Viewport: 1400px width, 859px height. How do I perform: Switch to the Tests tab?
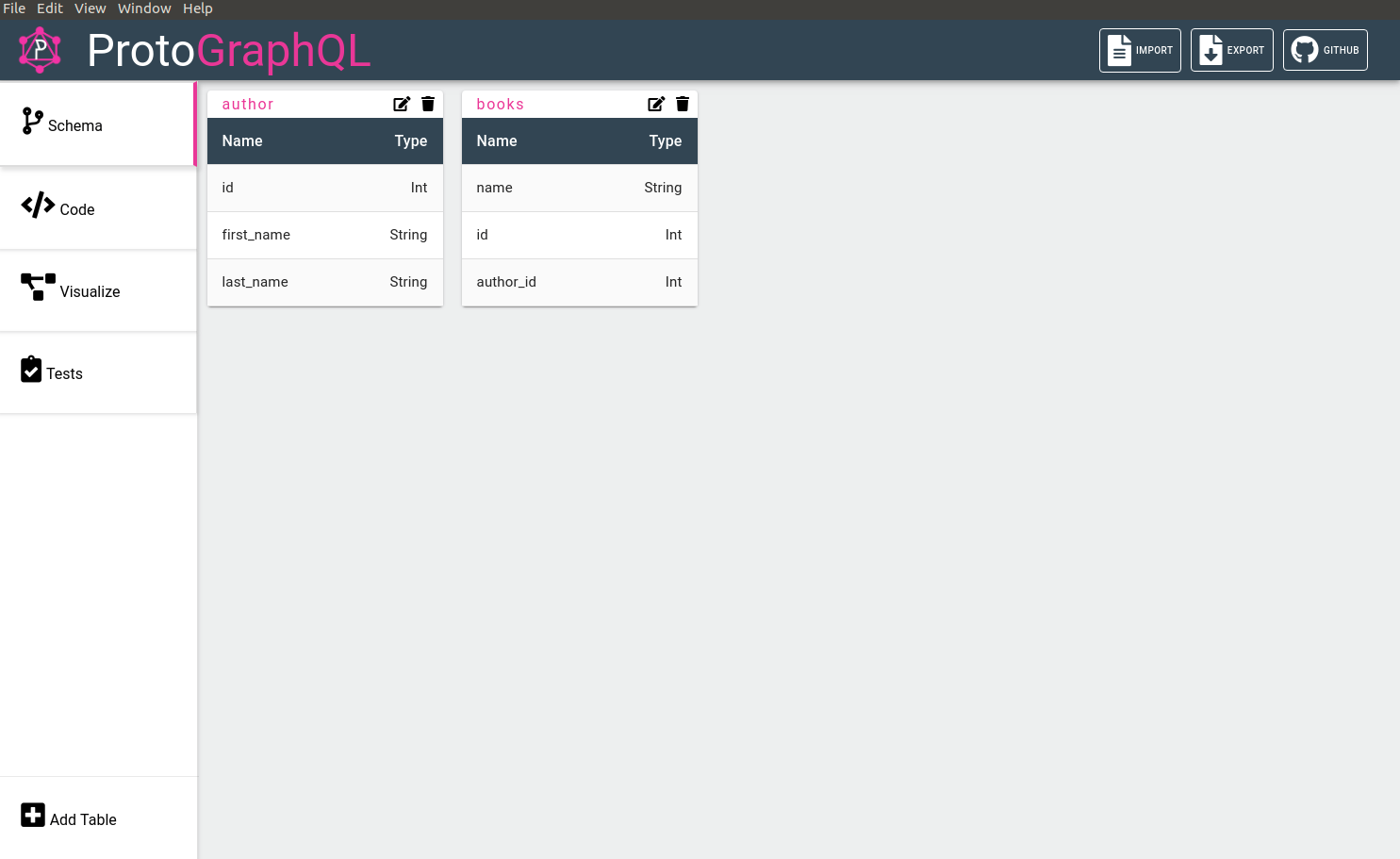(x=98, y=372)
